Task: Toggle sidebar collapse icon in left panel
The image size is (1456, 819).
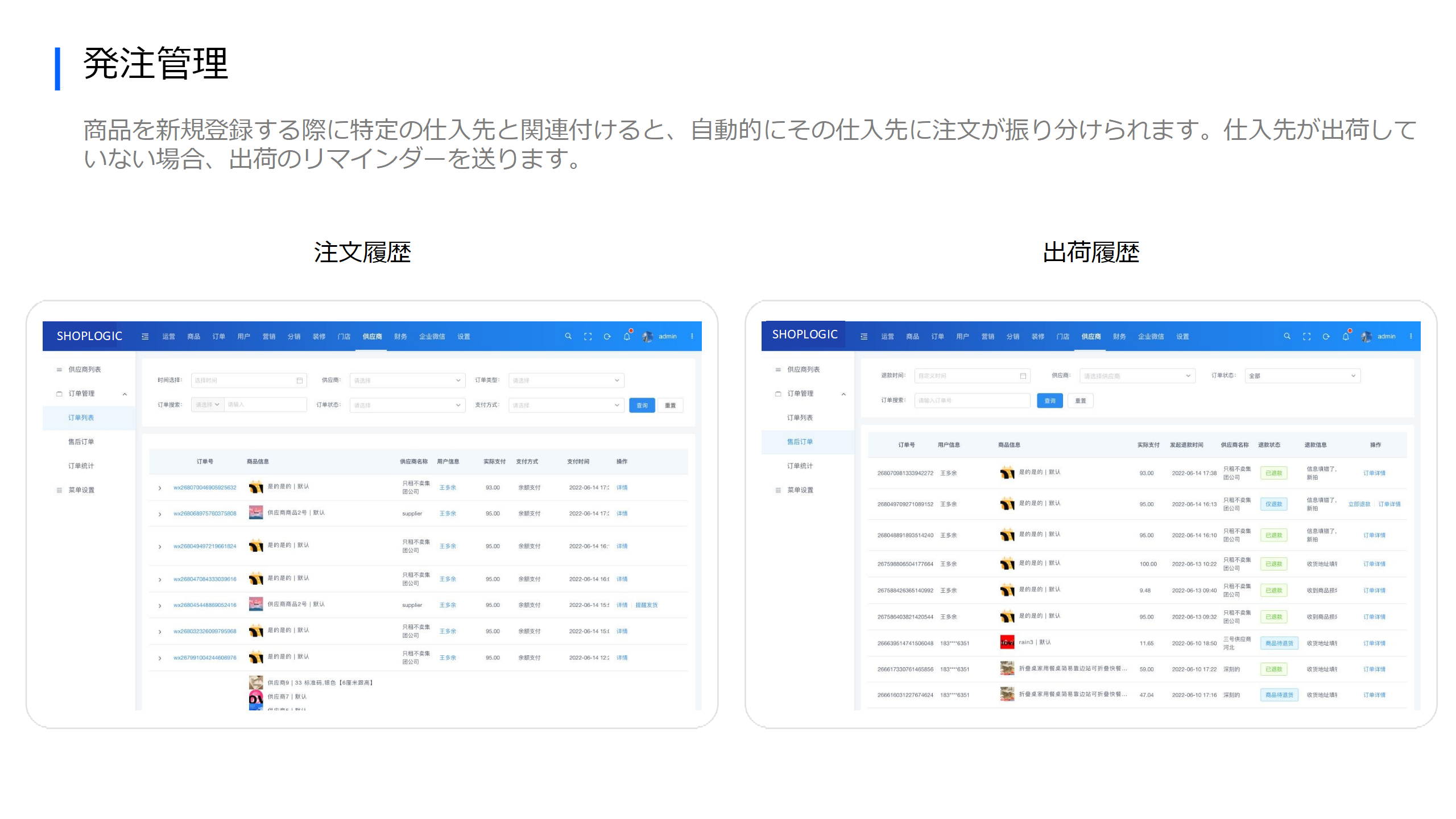Action: pos(145,336)
